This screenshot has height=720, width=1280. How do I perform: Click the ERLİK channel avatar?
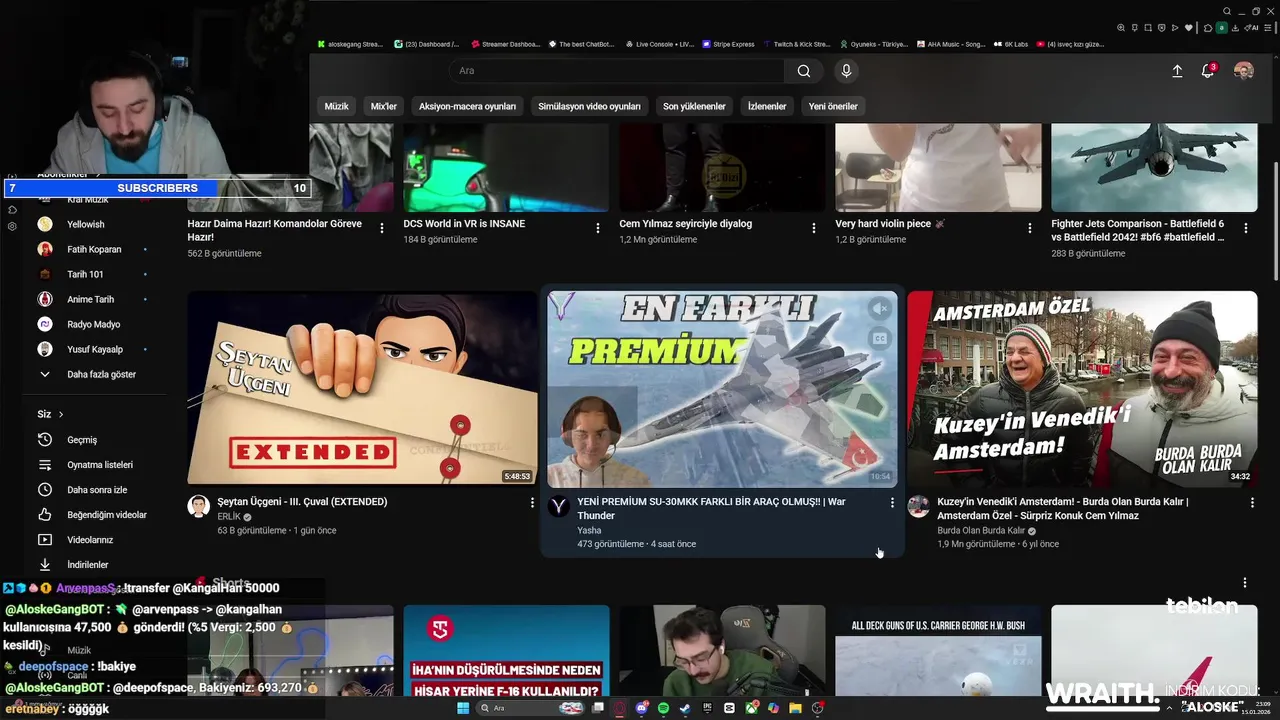(199, 506)
